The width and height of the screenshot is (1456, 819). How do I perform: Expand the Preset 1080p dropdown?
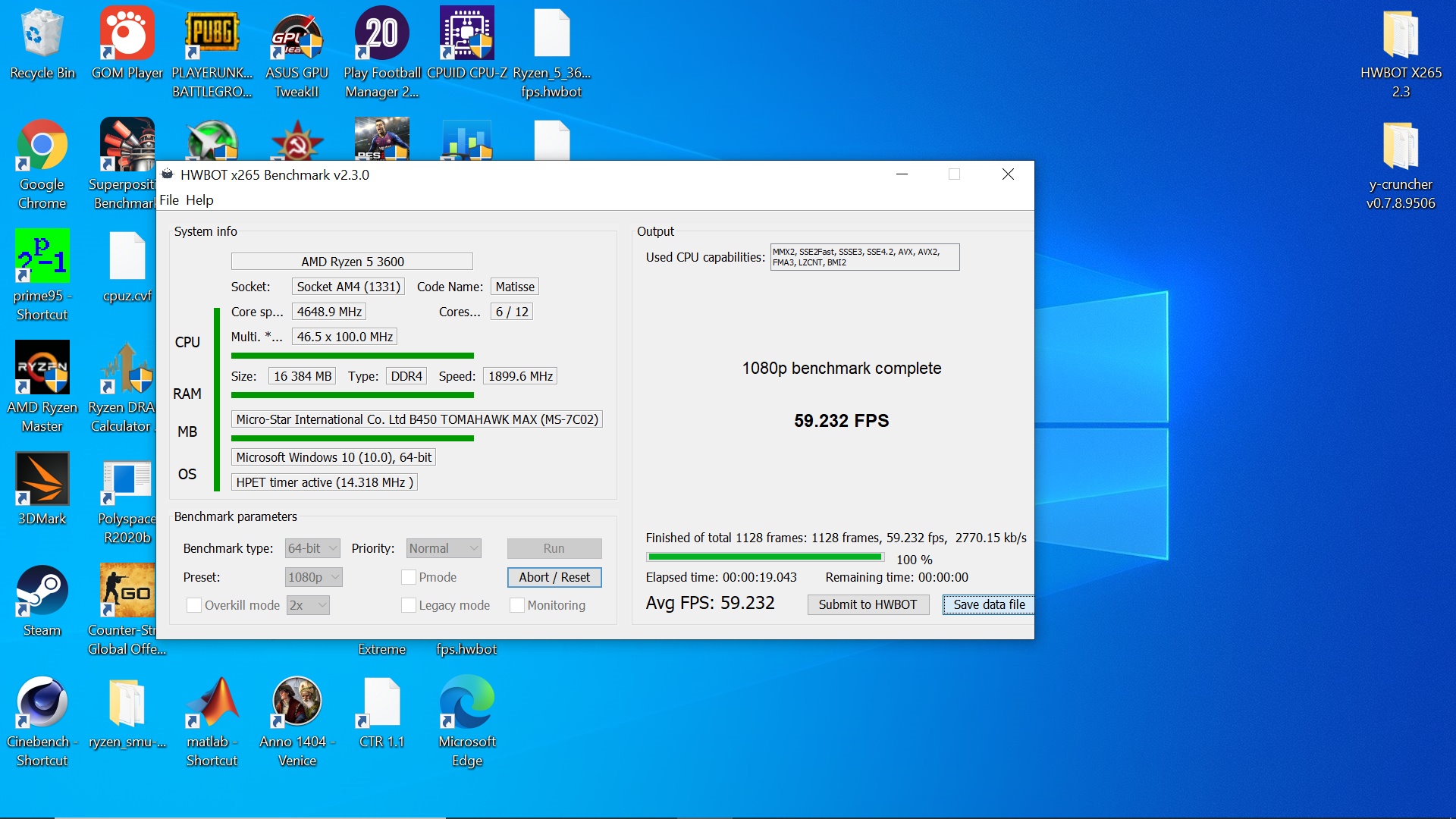pos(314,577)
